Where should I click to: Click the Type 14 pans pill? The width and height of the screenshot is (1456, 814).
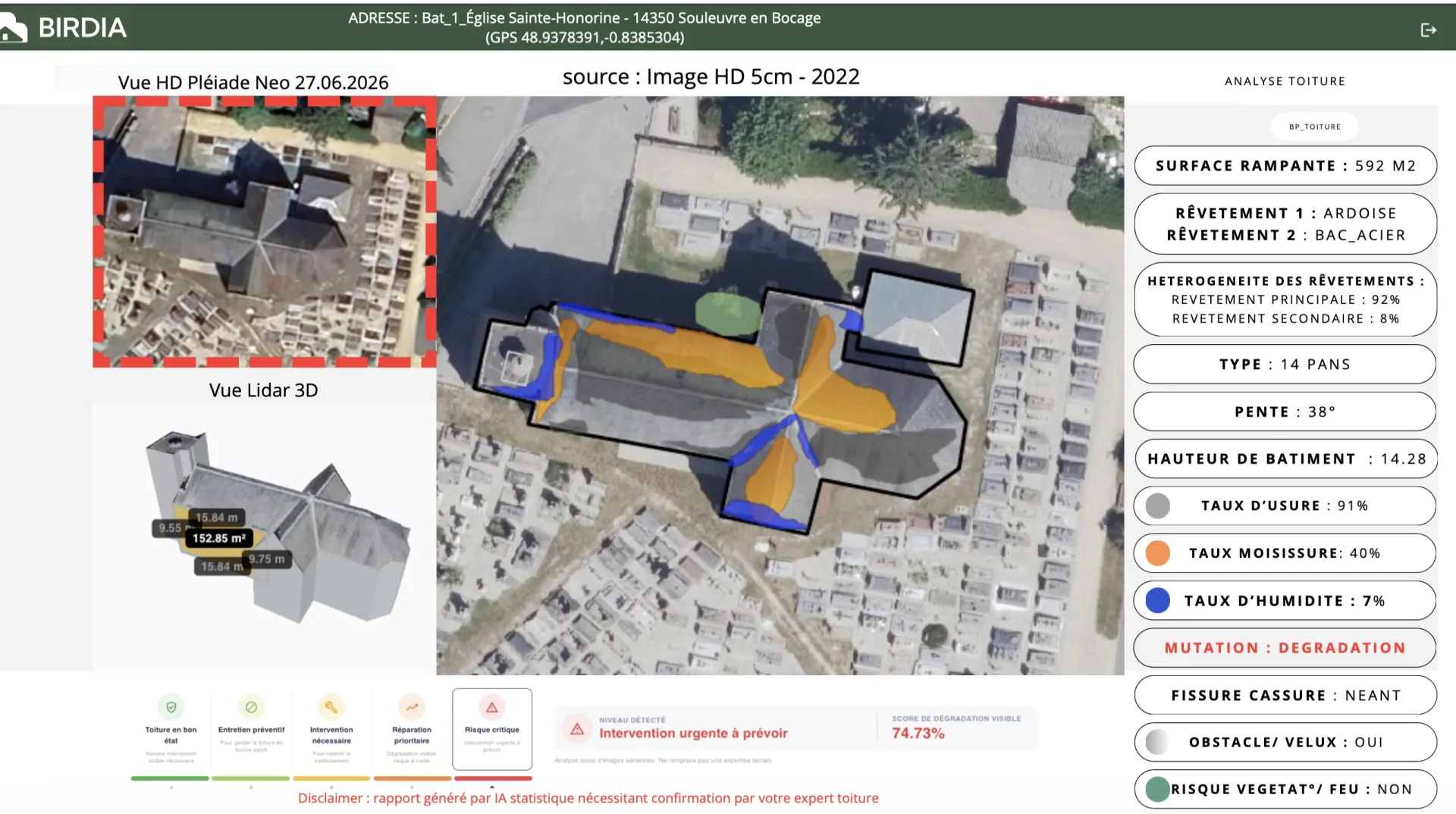1285,365
